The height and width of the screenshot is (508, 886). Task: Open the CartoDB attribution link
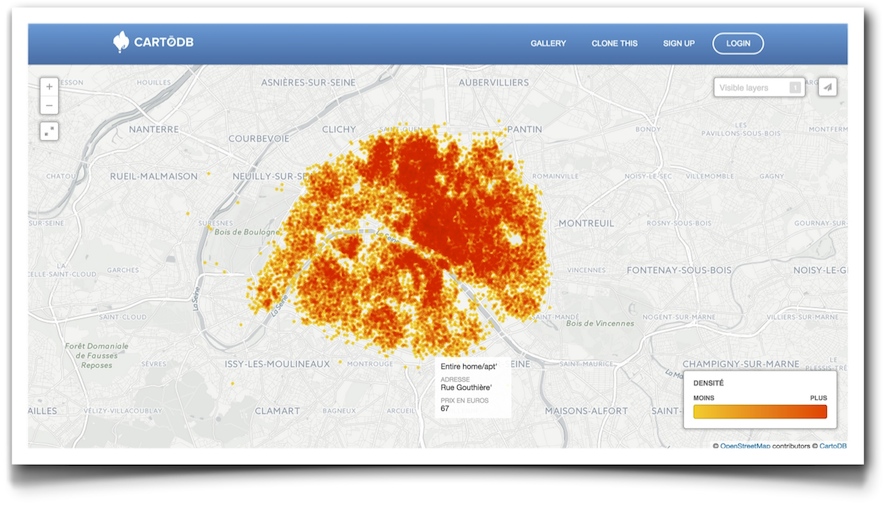pos(832,446)
